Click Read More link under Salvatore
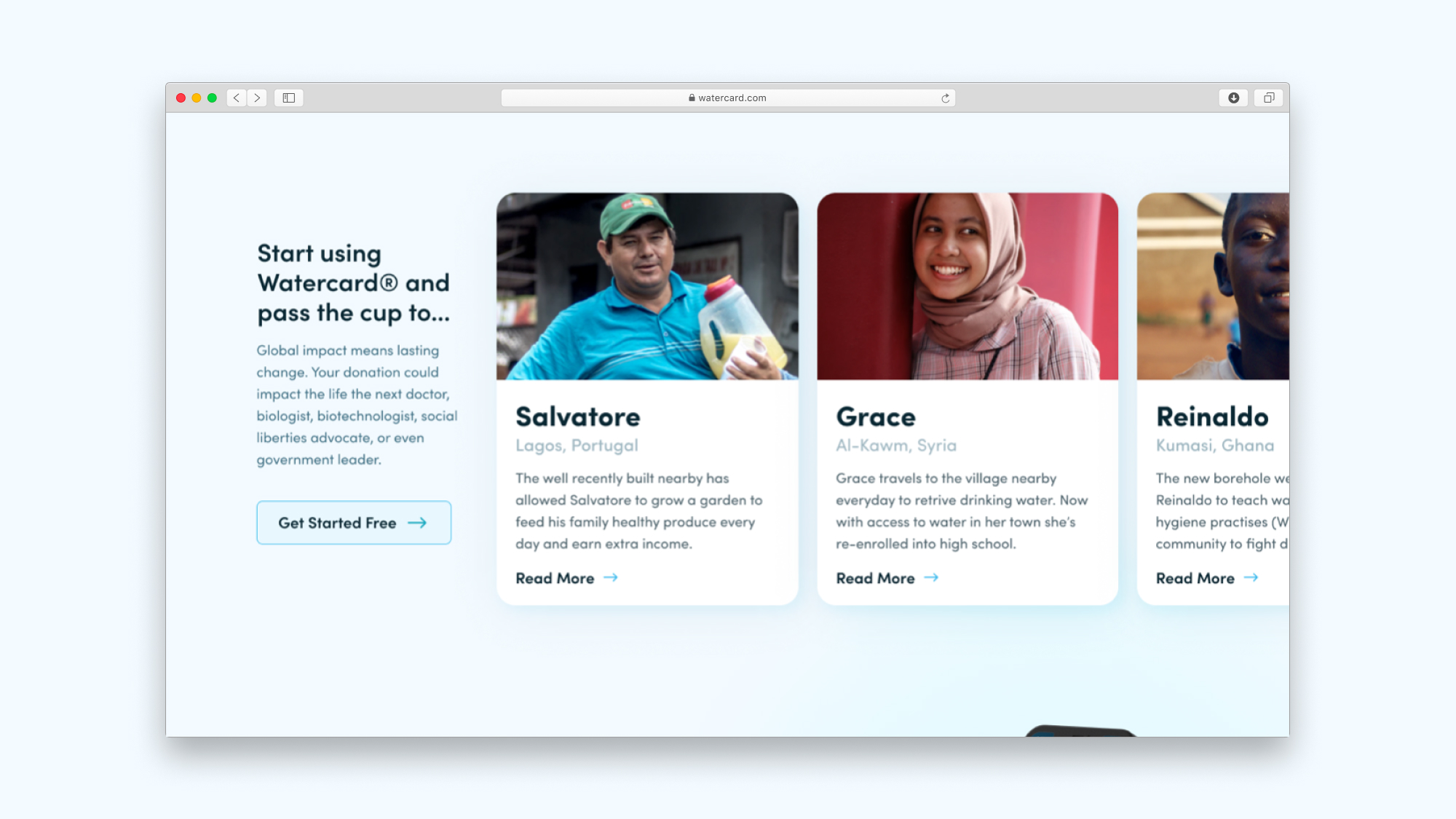Screen dimensions: 1456x819 (567, 578)
